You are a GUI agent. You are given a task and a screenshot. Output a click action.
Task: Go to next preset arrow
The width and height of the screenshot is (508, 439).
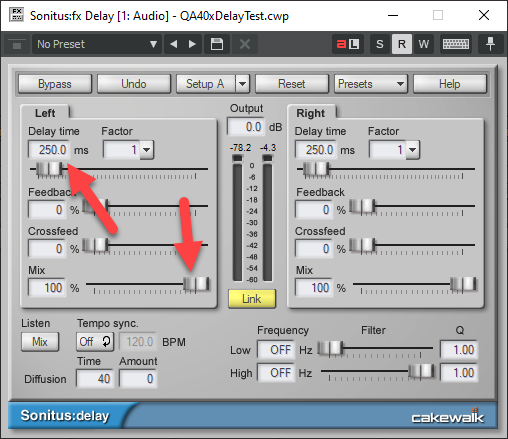[192, 44]
